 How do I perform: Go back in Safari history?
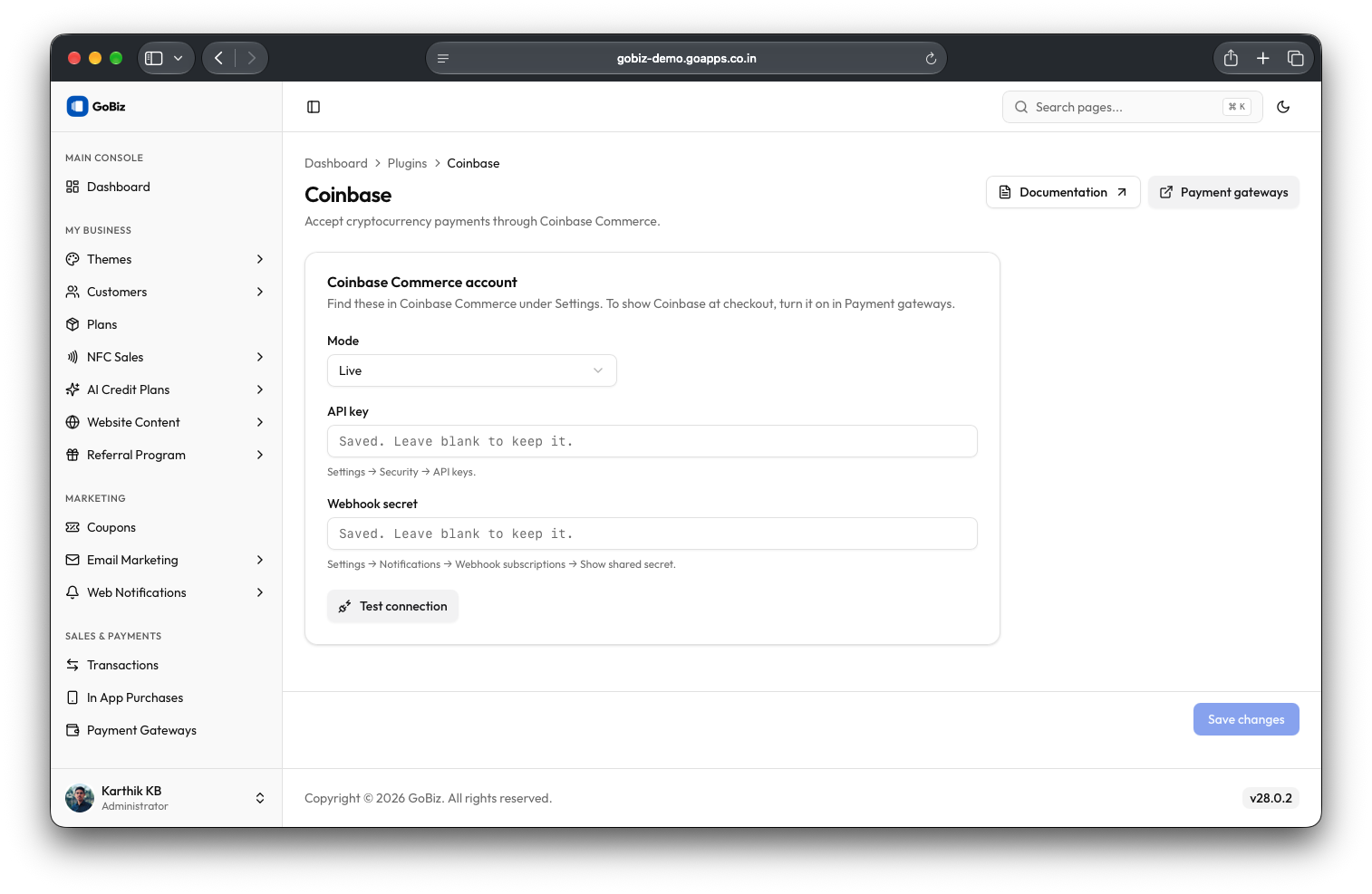218,58
